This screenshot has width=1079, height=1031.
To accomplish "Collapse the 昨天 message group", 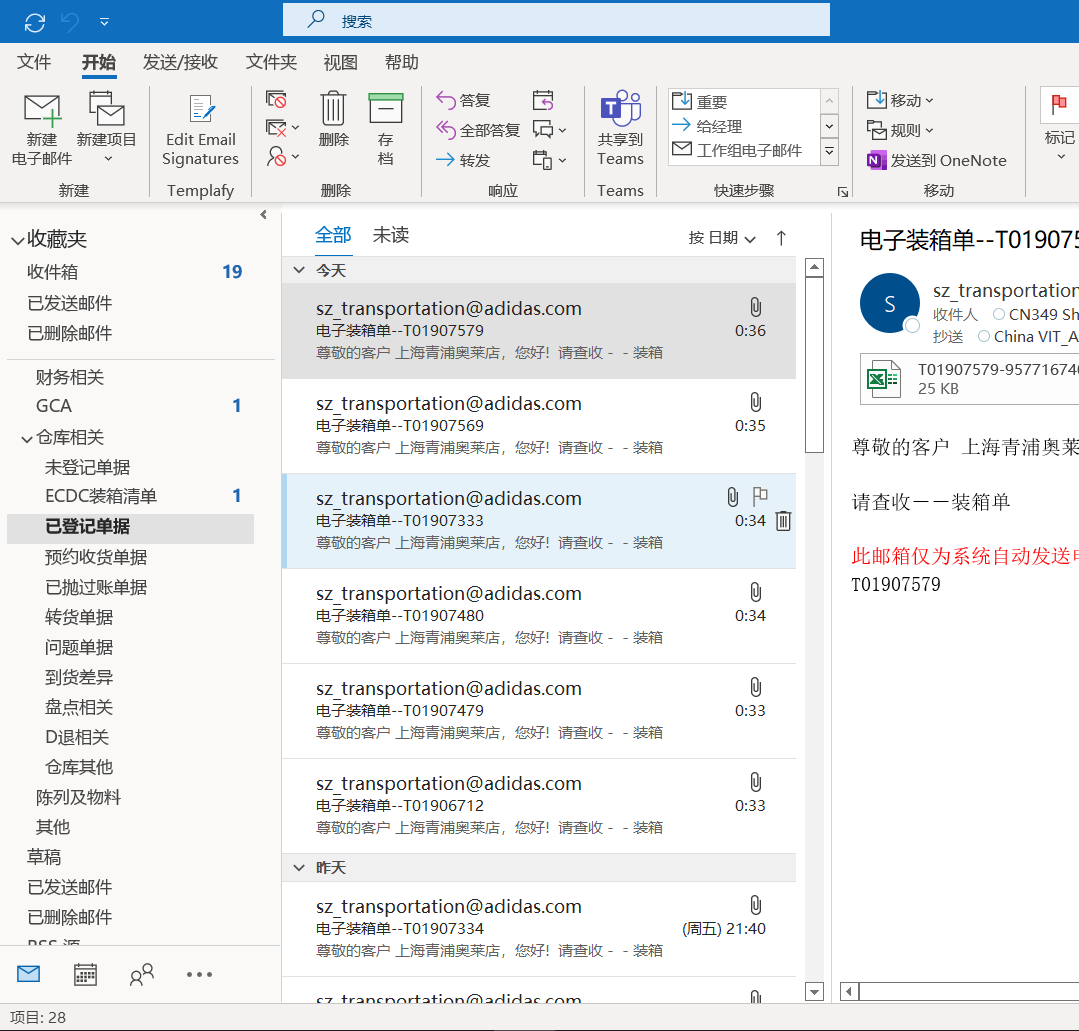I will [x=299, y=868].
